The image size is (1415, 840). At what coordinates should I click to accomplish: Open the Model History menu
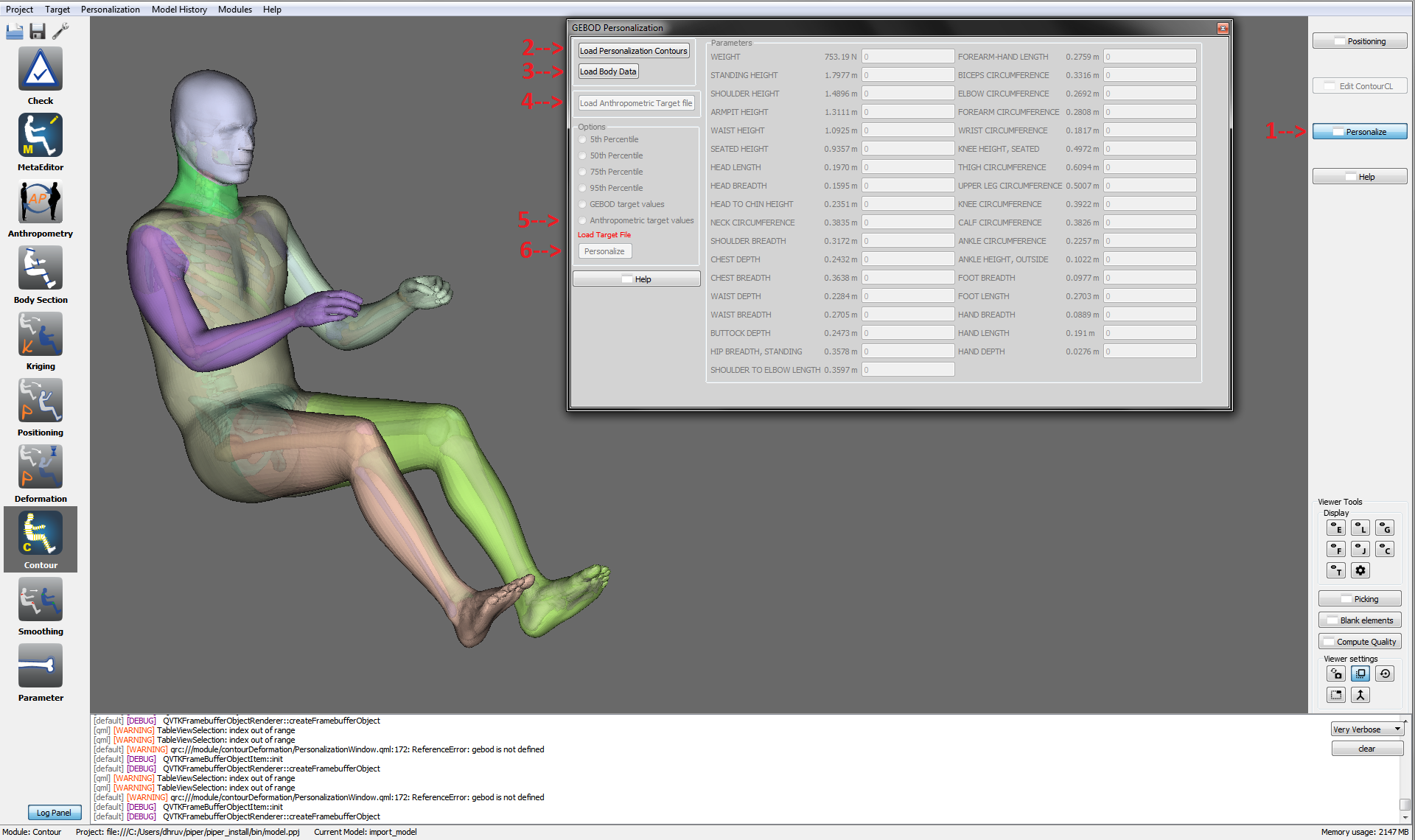[x=179, y=9]
